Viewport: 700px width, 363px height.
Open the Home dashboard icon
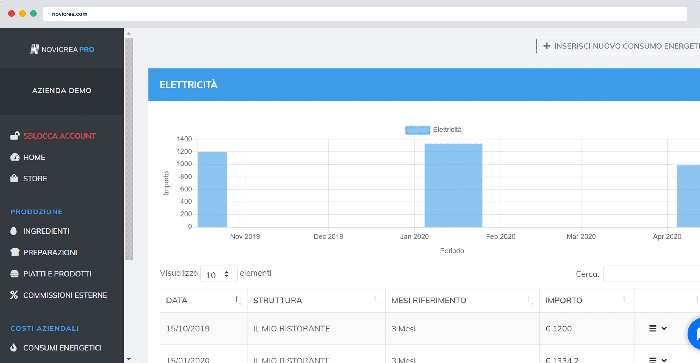pyautogui.click(x=15, y=157)
